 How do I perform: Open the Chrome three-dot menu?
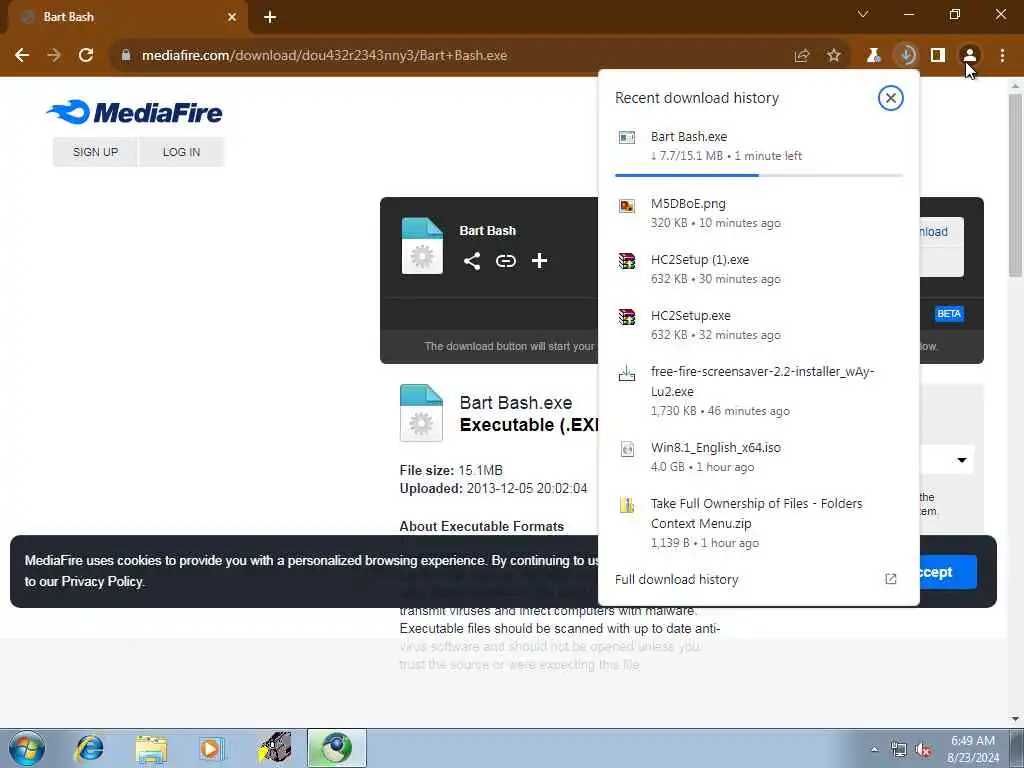tap(1002, 56)
